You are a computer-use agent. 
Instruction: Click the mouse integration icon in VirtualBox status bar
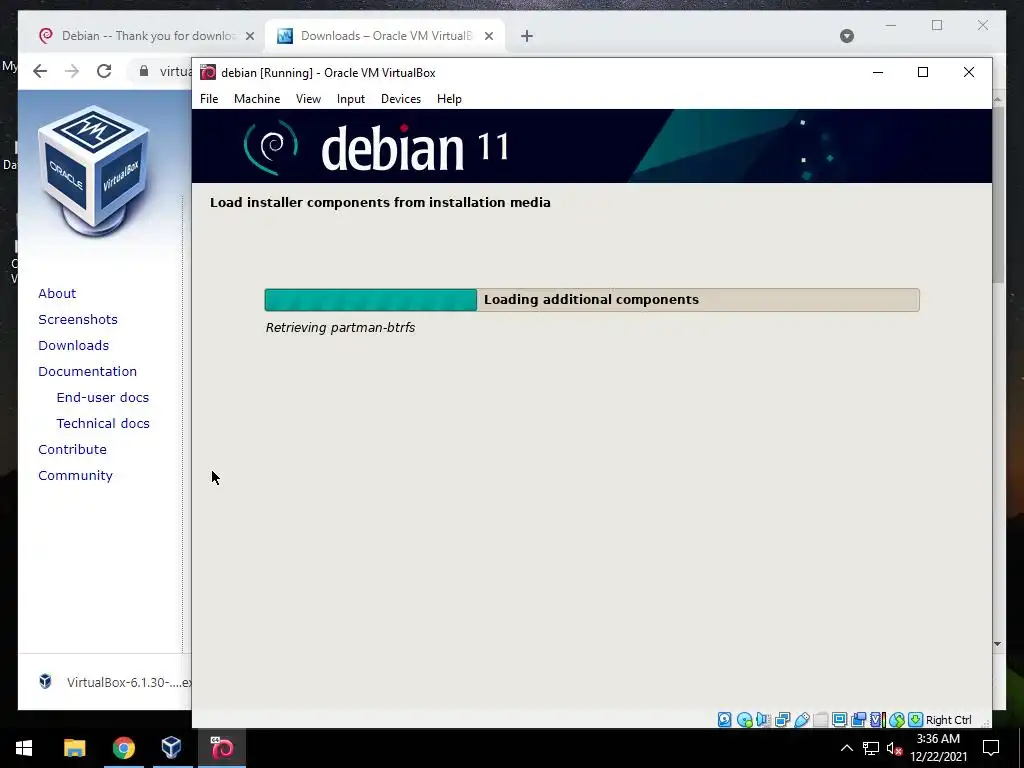[897, 720]
